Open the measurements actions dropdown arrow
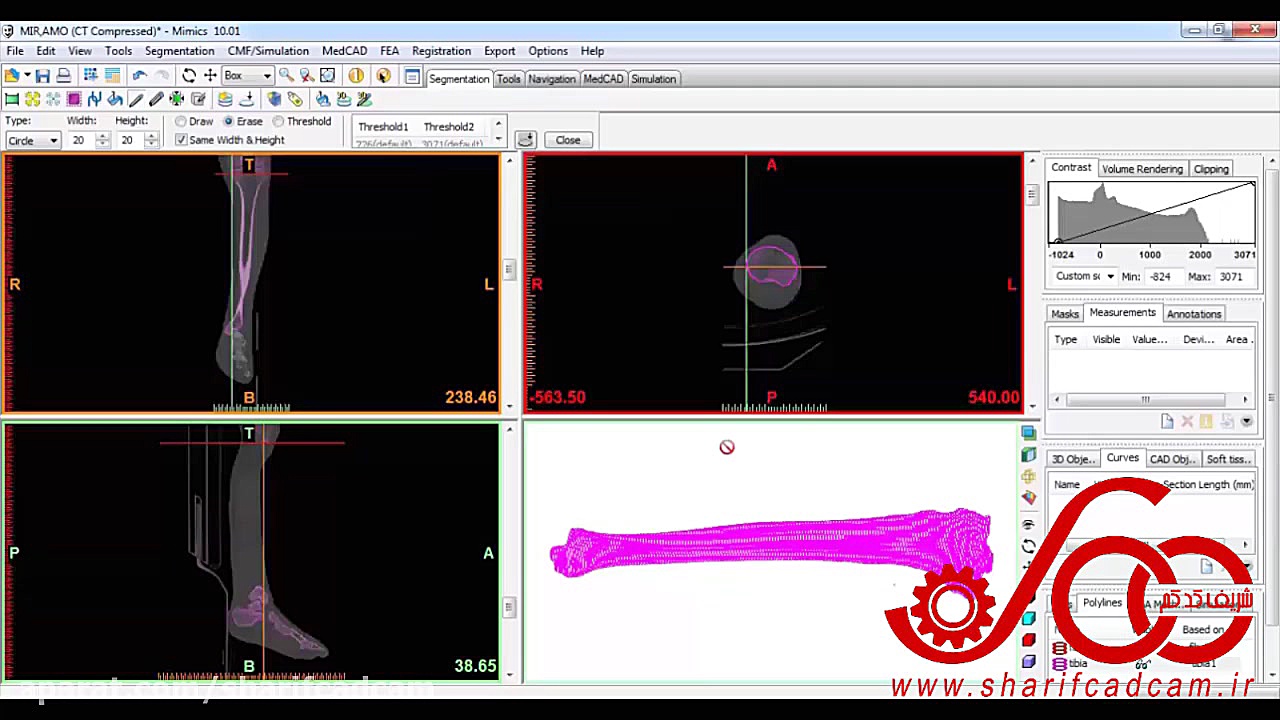 tap(1246, 421)
